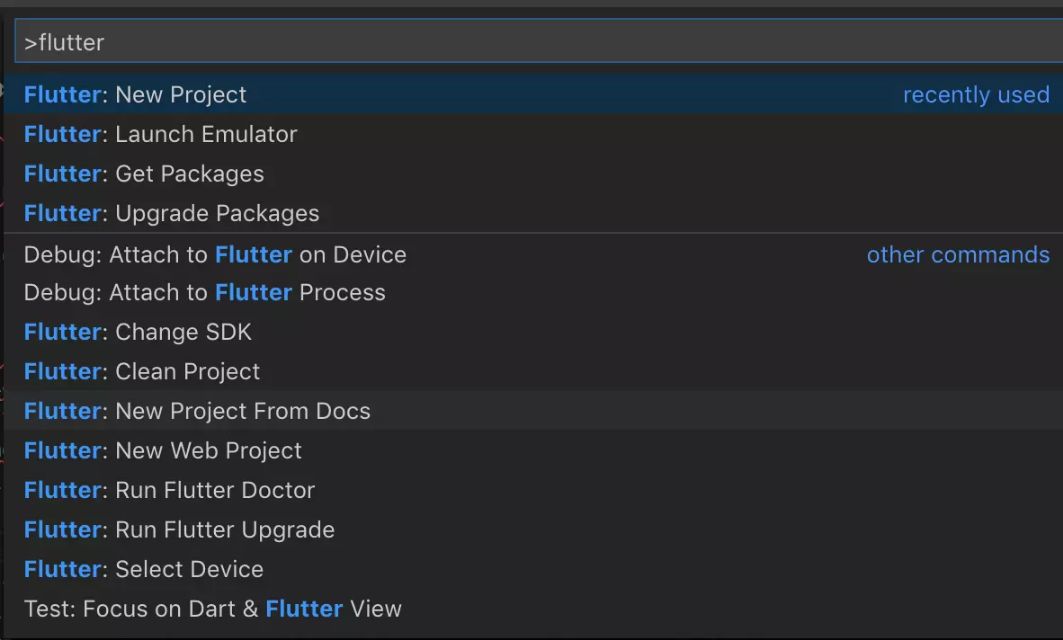1063x640 pixels.
Task: Select Flutter: Launch Emulator
Action: [x=160, y=134]
